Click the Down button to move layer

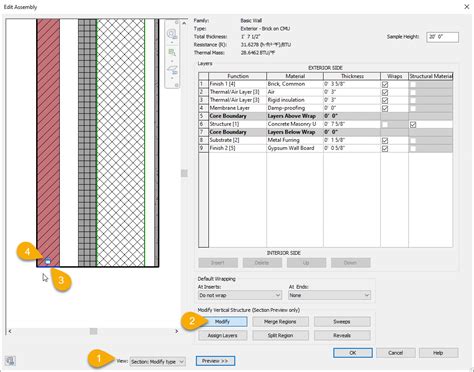click(350, 263)
